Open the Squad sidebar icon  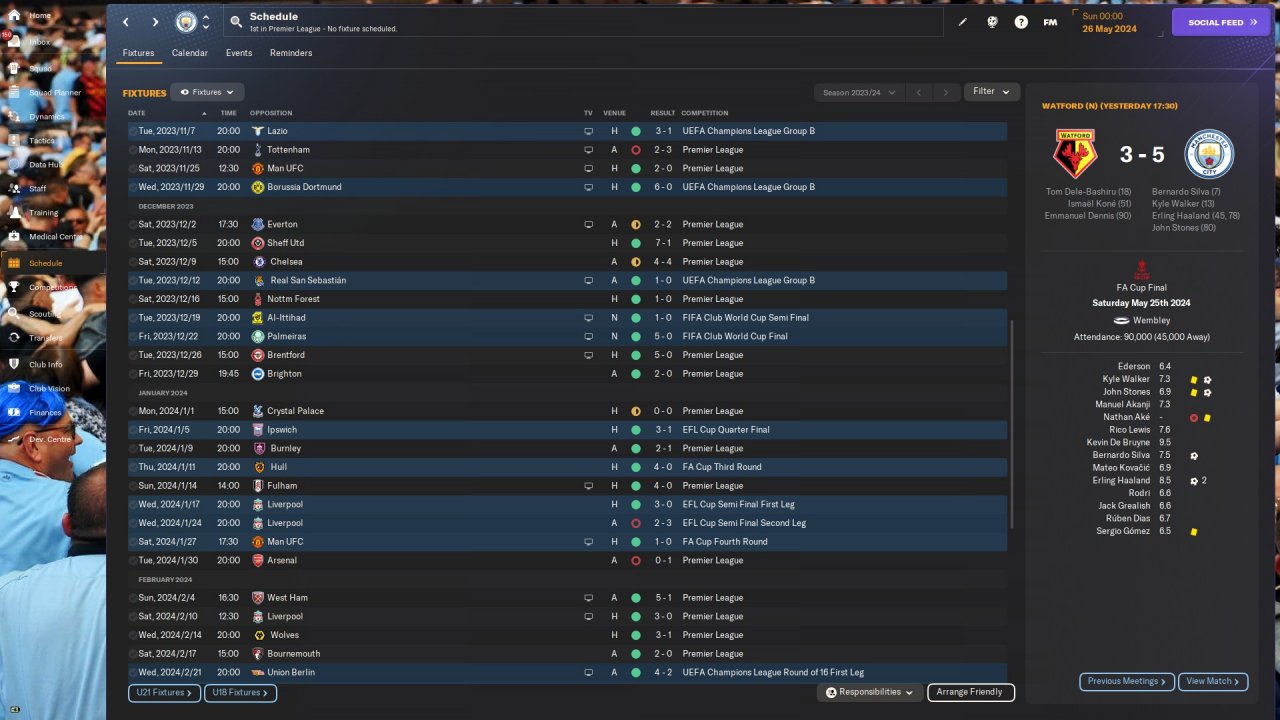[x=14, y=68]
